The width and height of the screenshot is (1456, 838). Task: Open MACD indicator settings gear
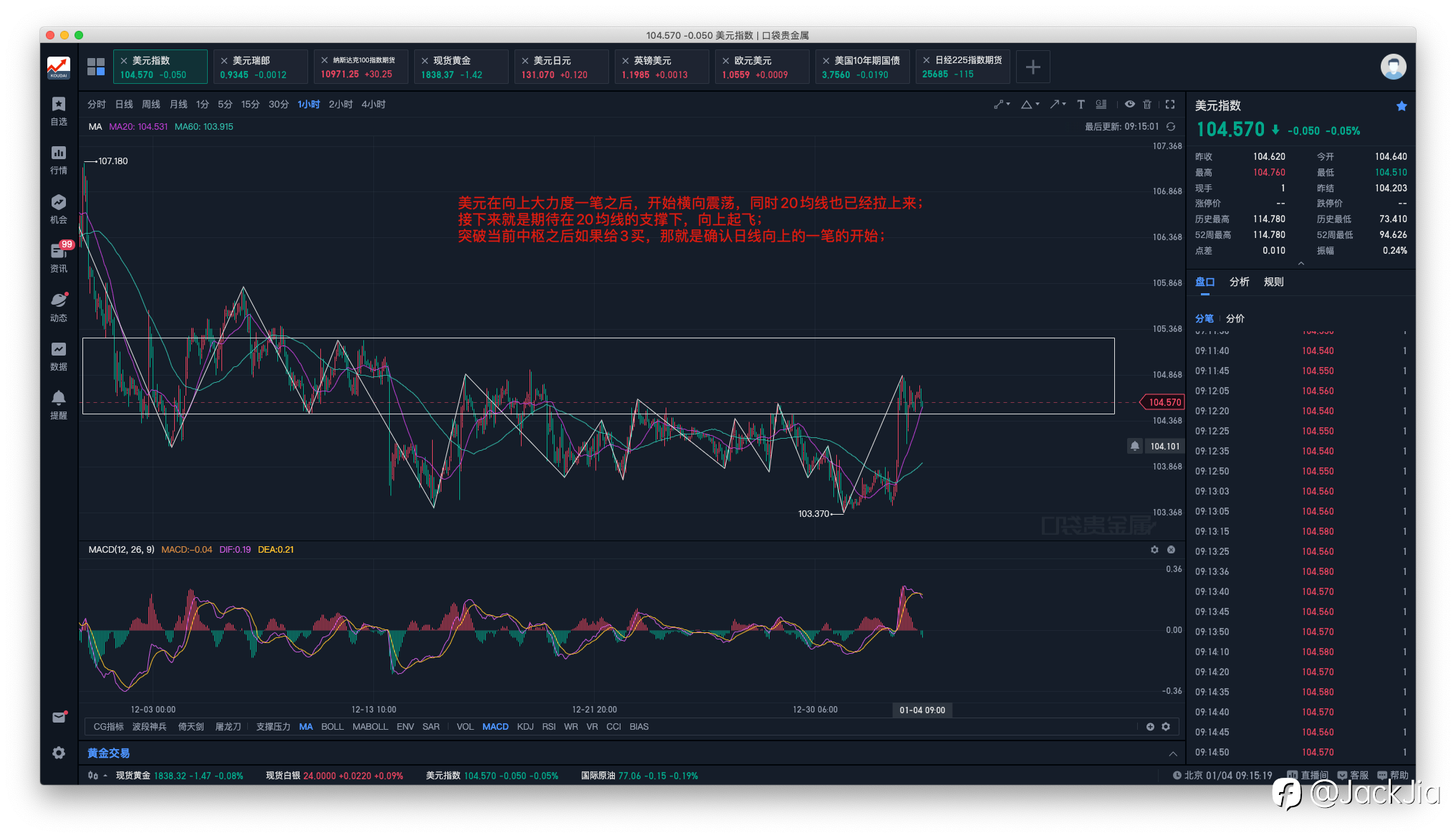[x=1154, y=550]
